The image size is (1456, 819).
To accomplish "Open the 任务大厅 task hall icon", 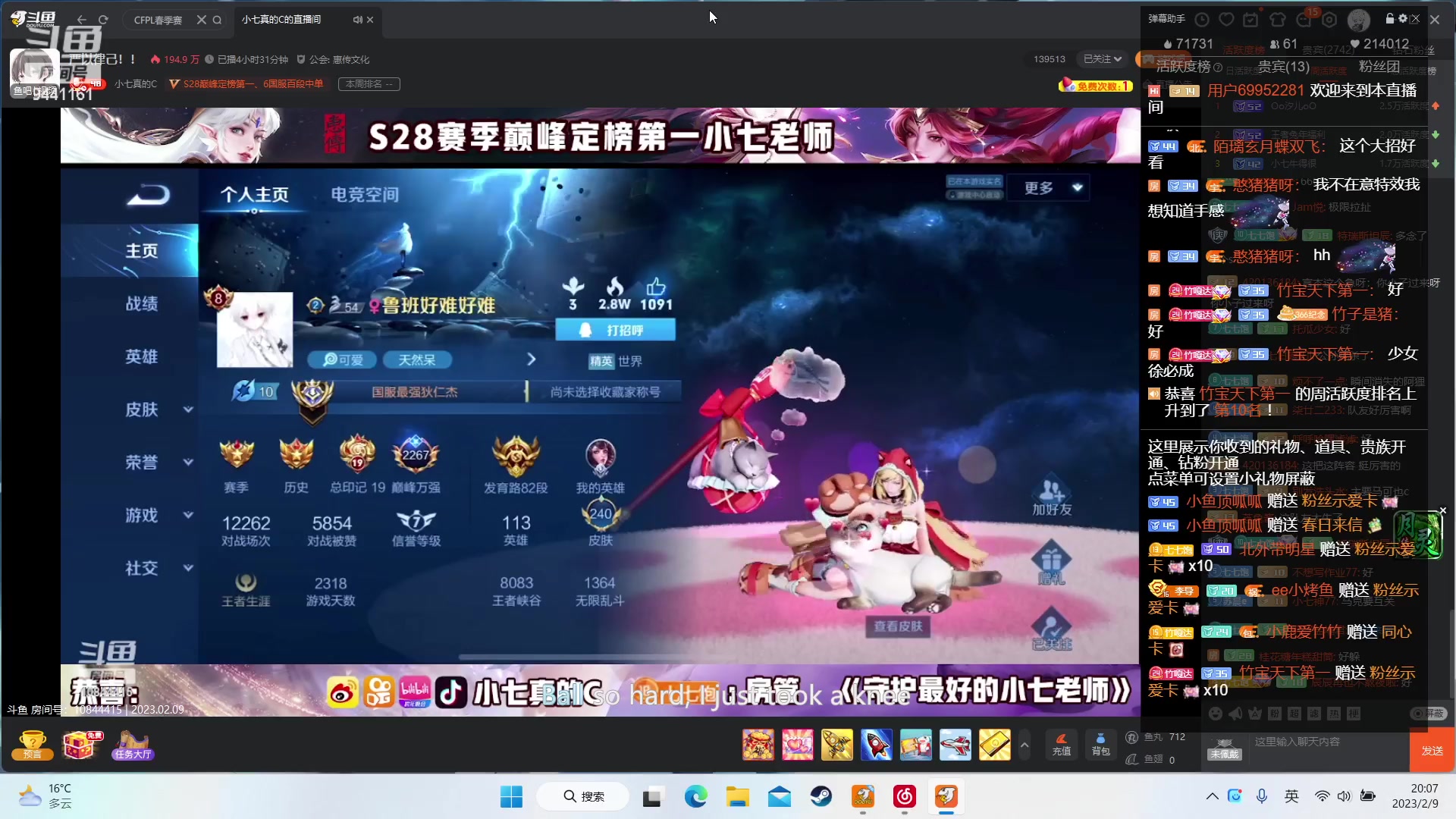I will click(x=133, y=745).
